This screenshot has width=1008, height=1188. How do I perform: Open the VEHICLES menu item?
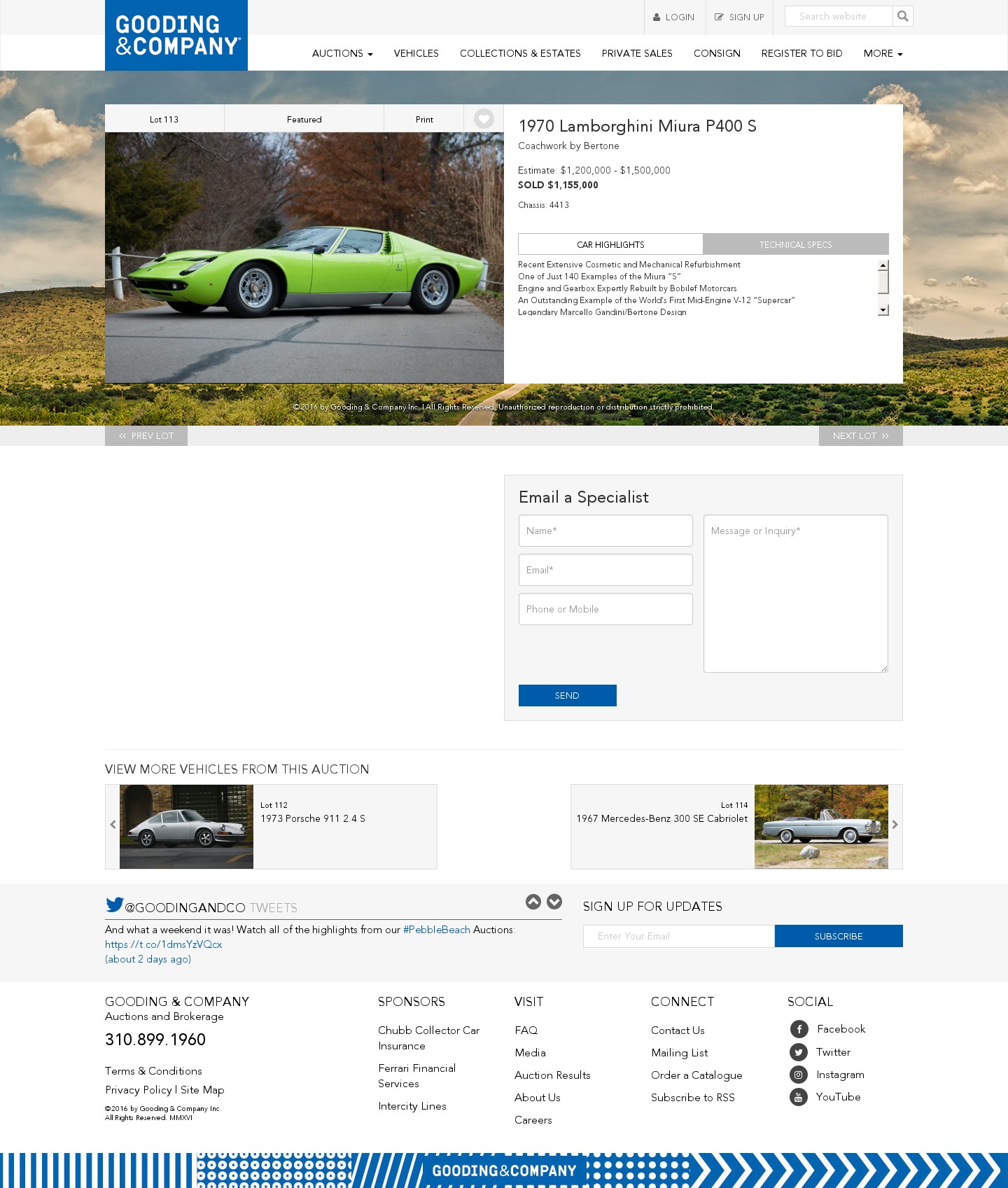pos(416,53)
